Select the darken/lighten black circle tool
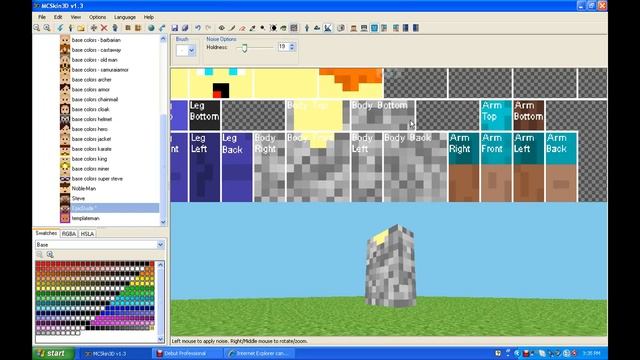The image size is (640, 360). 273,28
